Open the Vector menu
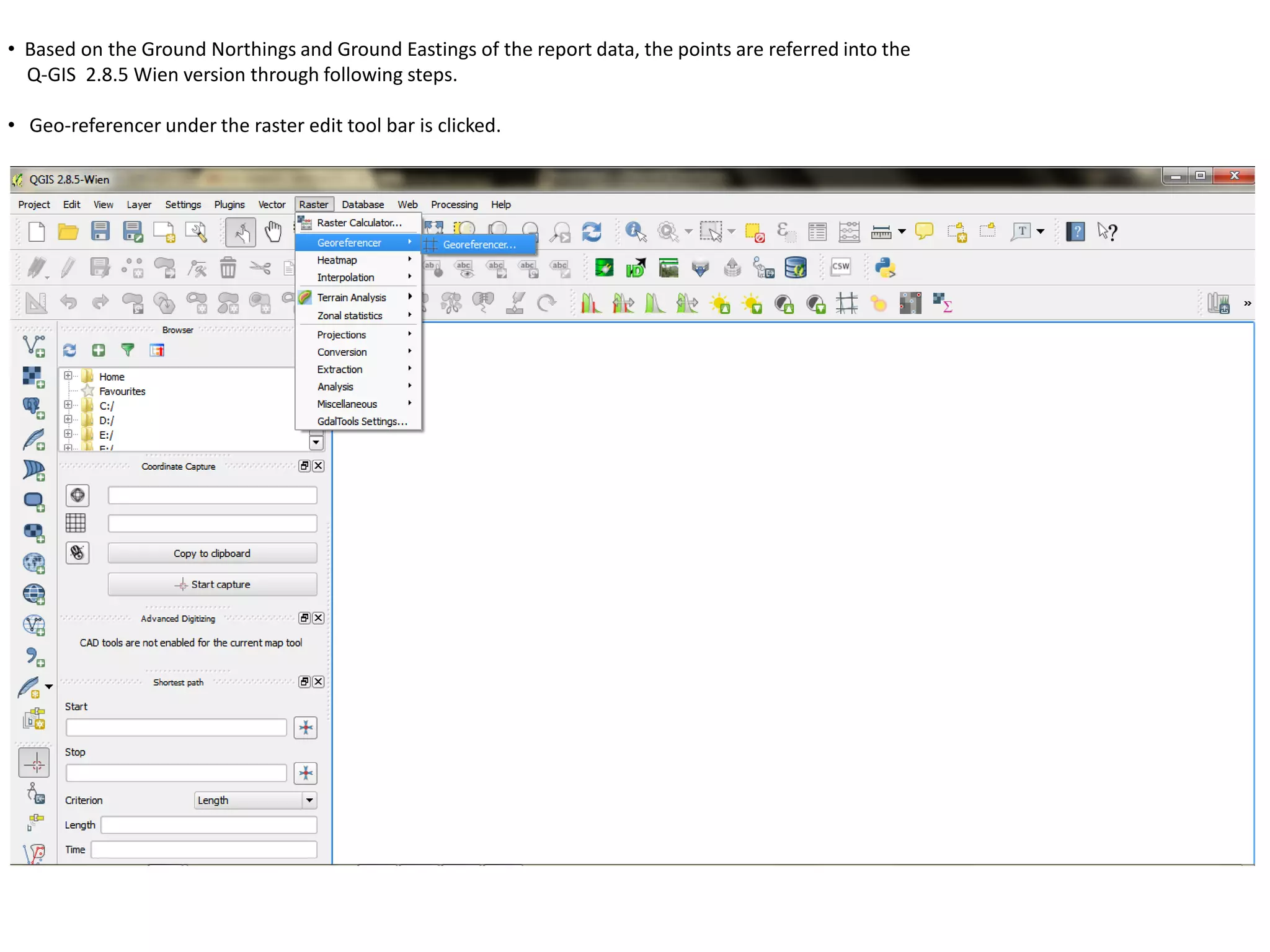 (272, 205)
